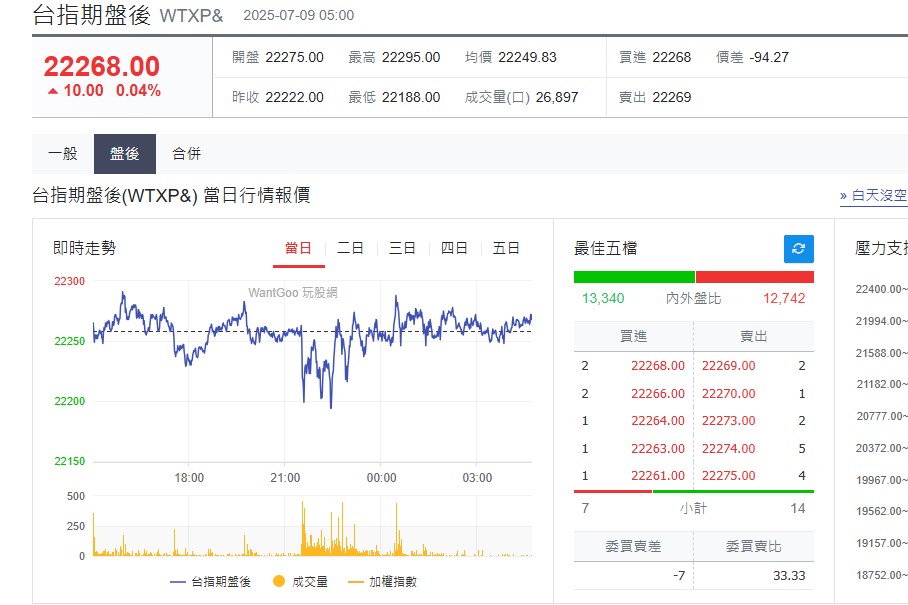Switch to the 一般 session tab
908x605 pixels.
pos(63,154)
